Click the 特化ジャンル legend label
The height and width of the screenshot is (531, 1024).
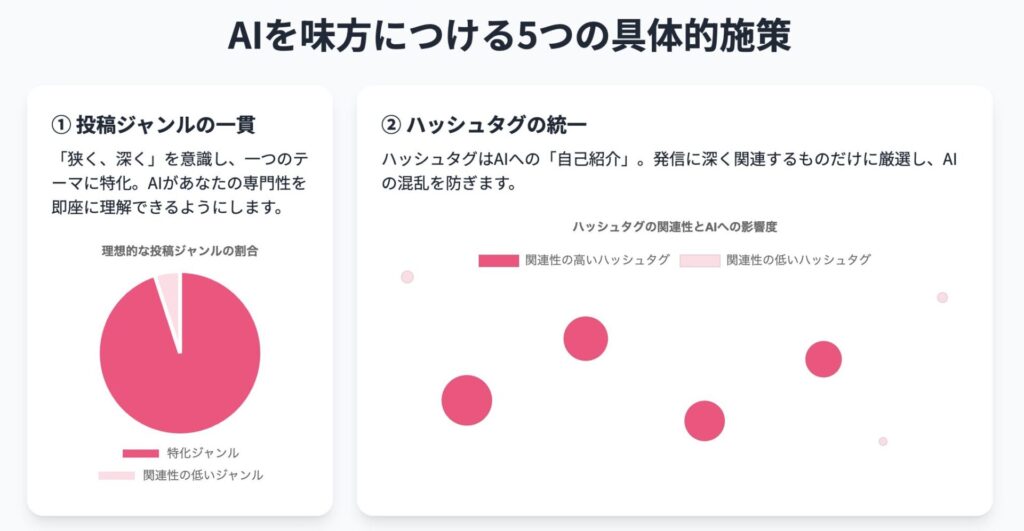point(202,453)
